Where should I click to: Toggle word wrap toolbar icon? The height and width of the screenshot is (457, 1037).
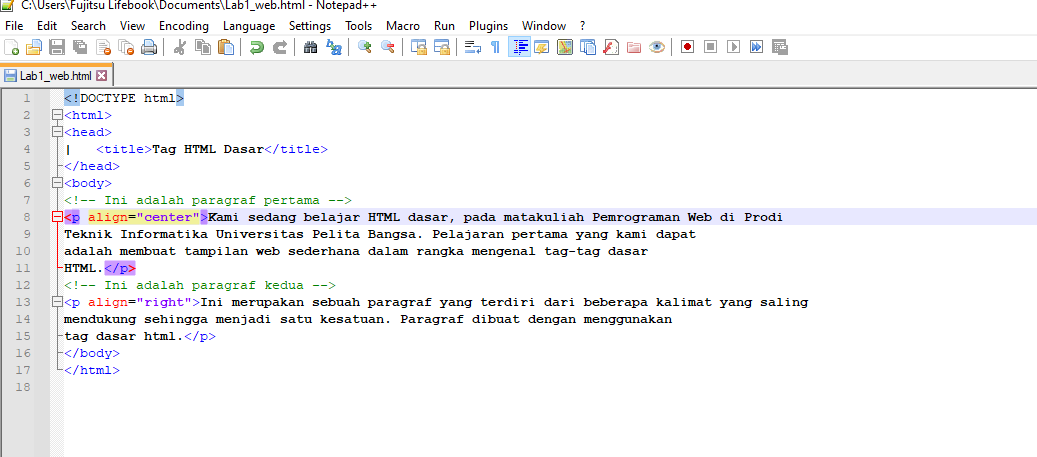coord(472,47)
